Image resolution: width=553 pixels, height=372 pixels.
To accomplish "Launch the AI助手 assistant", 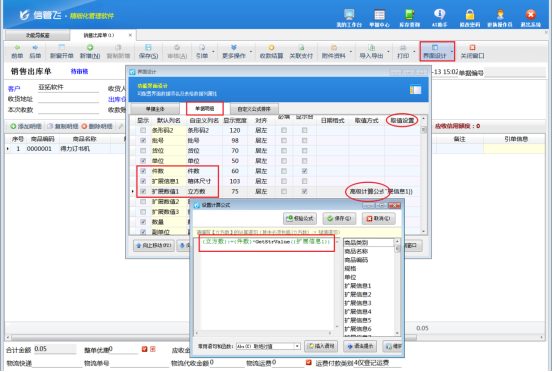I will 439,18.
